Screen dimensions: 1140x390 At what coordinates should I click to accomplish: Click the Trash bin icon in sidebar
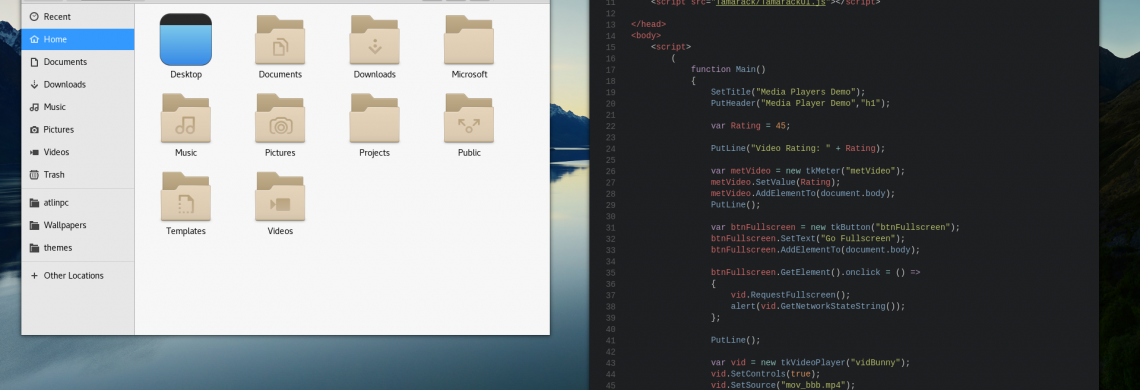click(x=34, y=175)
